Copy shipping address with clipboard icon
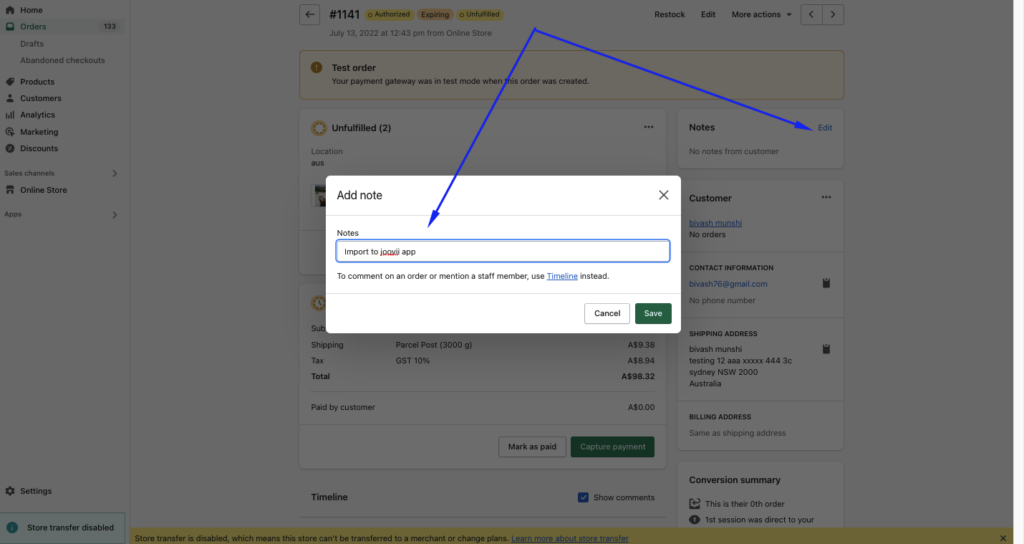1024x544 pixels. 826,349
